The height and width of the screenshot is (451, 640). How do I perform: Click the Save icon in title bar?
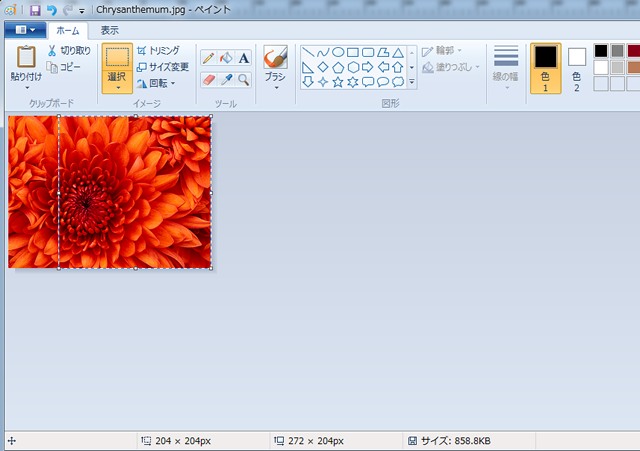point(35,9)
